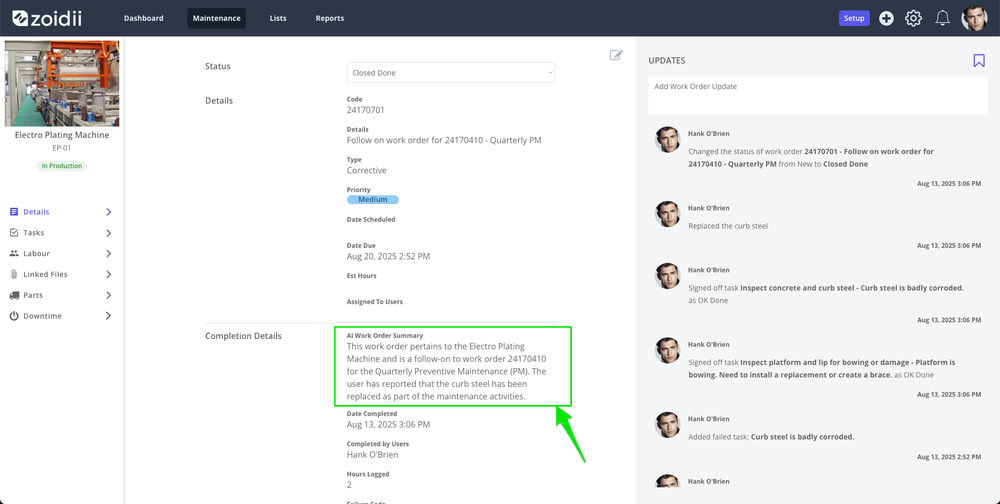Click the Electro Plating Machine photo

[x=62, y=84]
